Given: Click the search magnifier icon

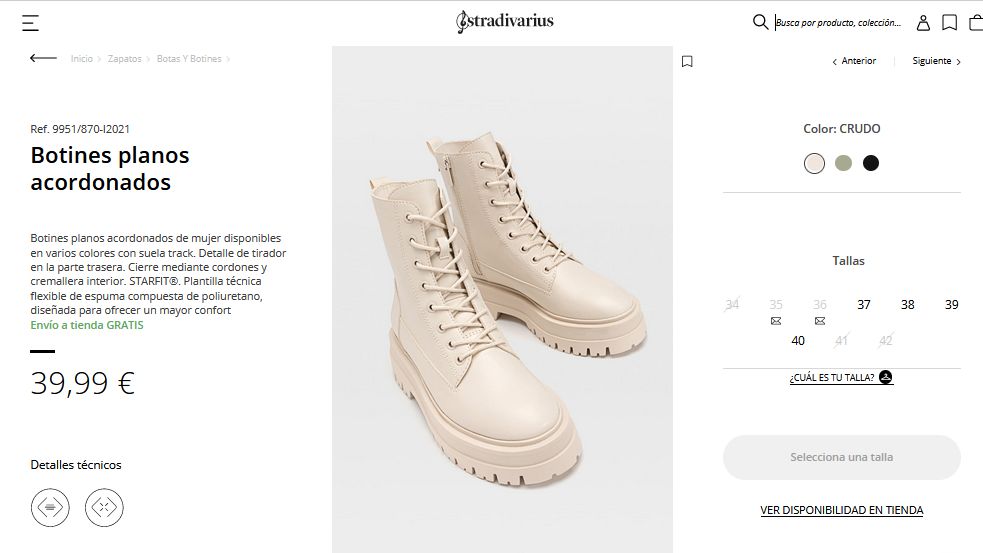Looking at the screenshot, I should (x=760, y=22).
